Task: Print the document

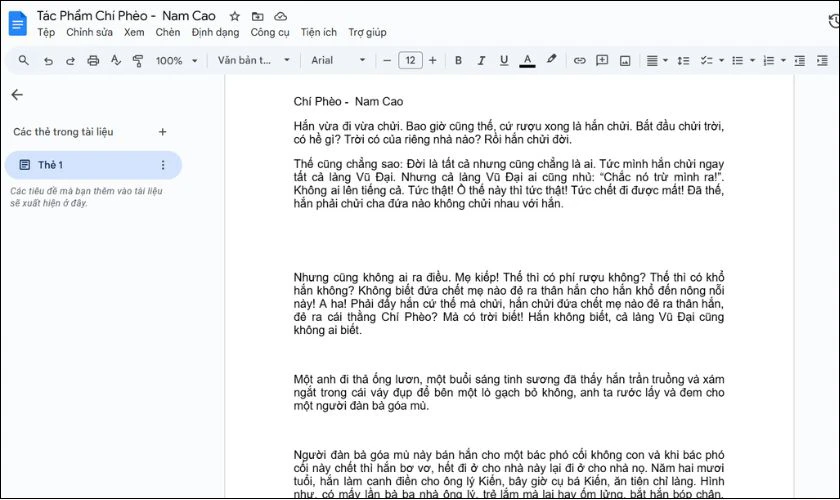Action: tap(93, 61)
